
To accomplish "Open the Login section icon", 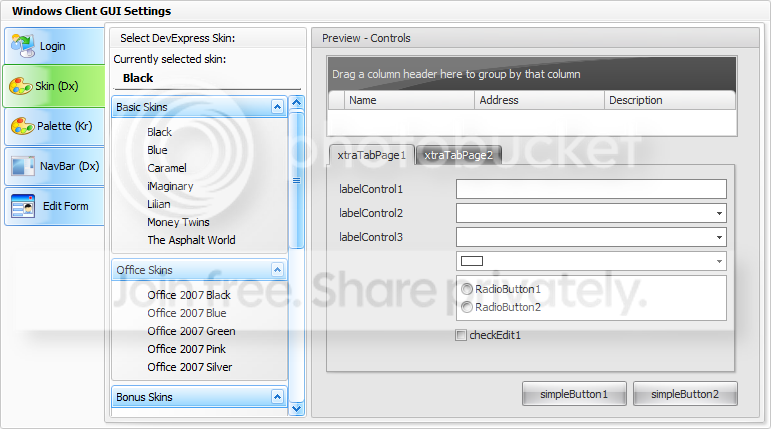I will coord(23,45).
